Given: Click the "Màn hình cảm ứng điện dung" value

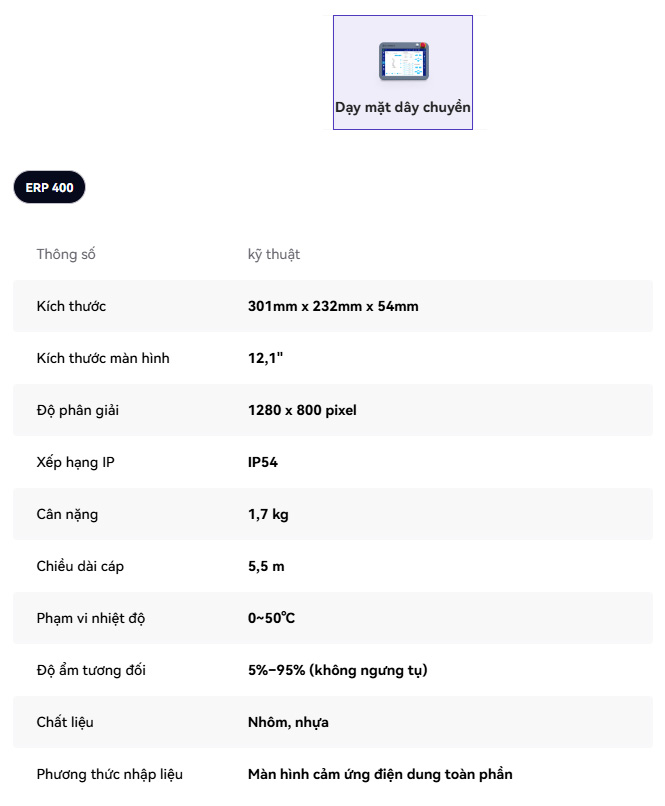Looking at the screenshot, I should tap(380, 774).
